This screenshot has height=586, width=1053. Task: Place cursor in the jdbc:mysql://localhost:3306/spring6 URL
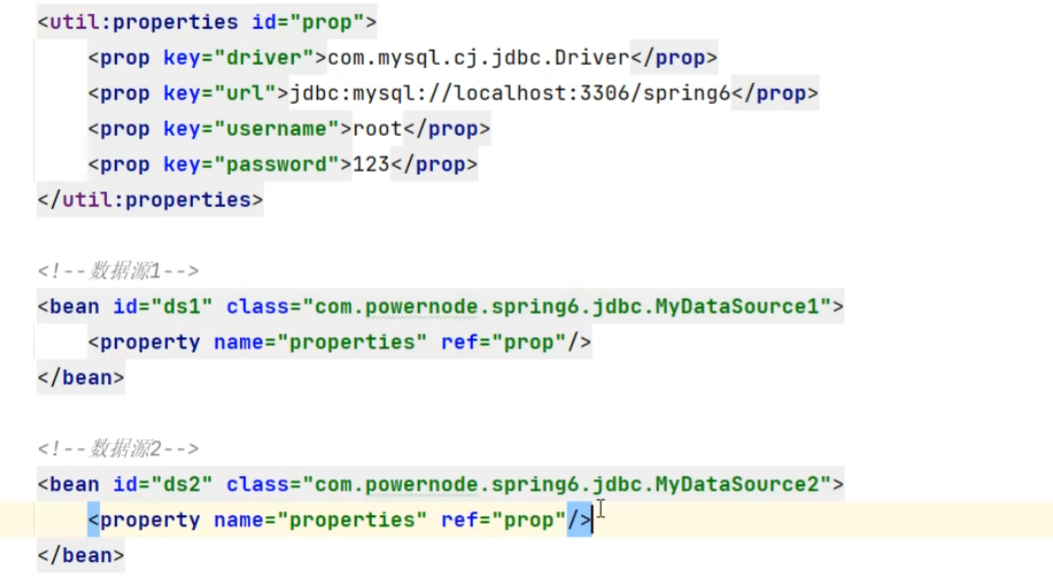click(x=510, y=94)
